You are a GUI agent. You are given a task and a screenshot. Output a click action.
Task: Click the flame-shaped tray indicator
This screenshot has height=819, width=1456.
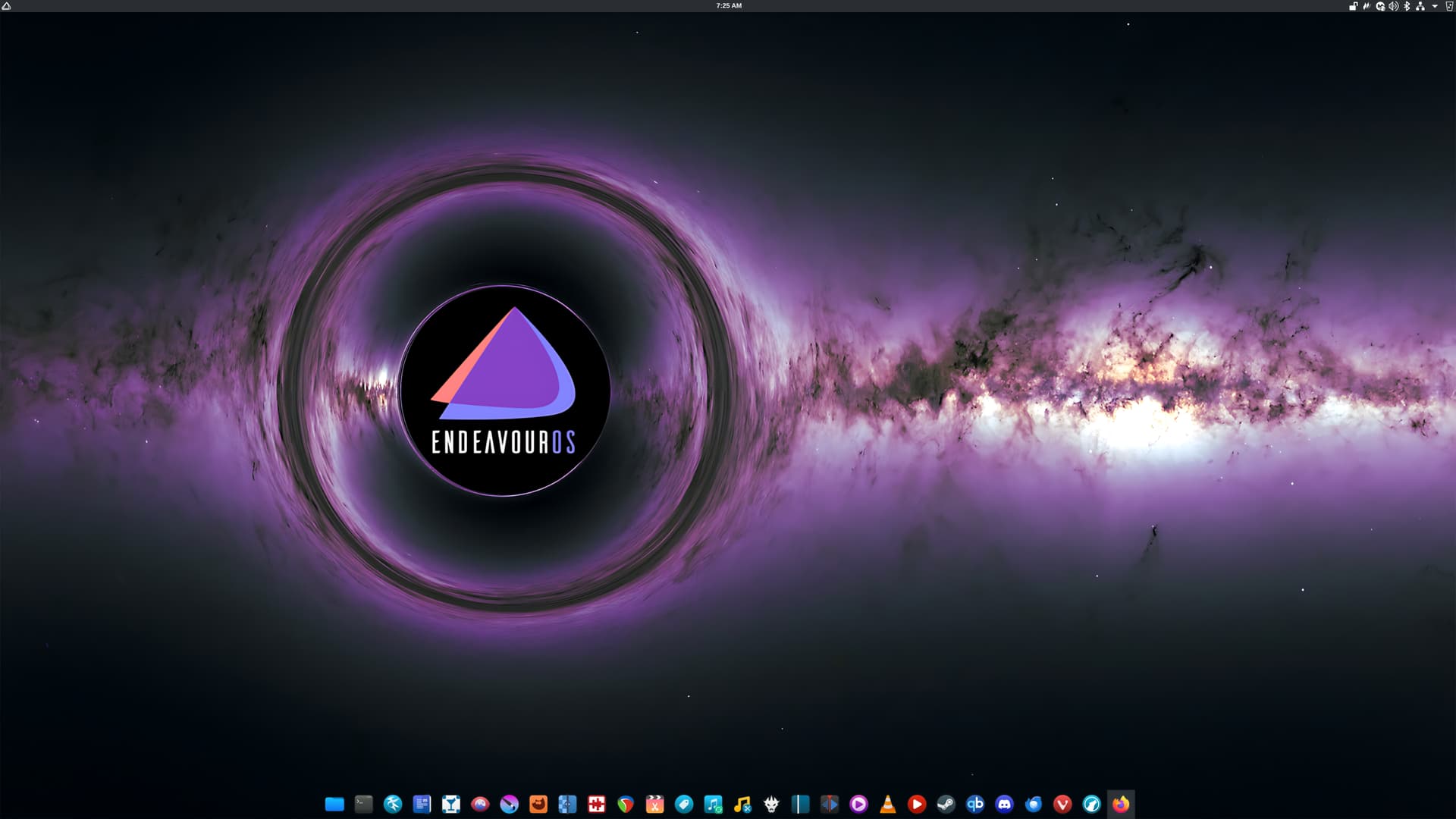tap(1367, 6)
